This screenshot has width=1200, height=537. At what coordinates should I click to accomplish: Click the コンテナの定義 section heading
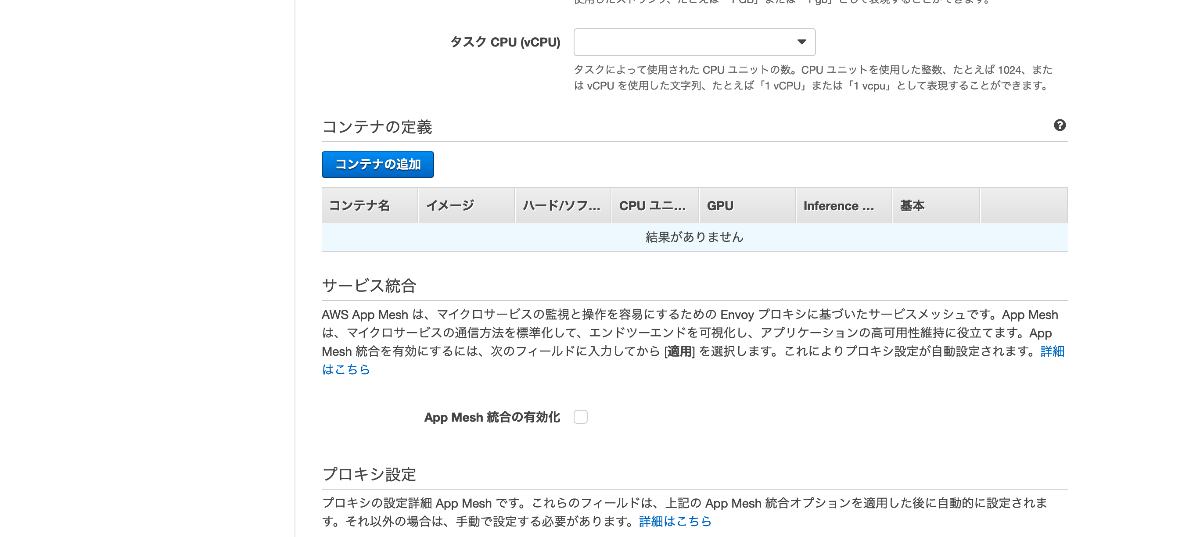point(377,127)
